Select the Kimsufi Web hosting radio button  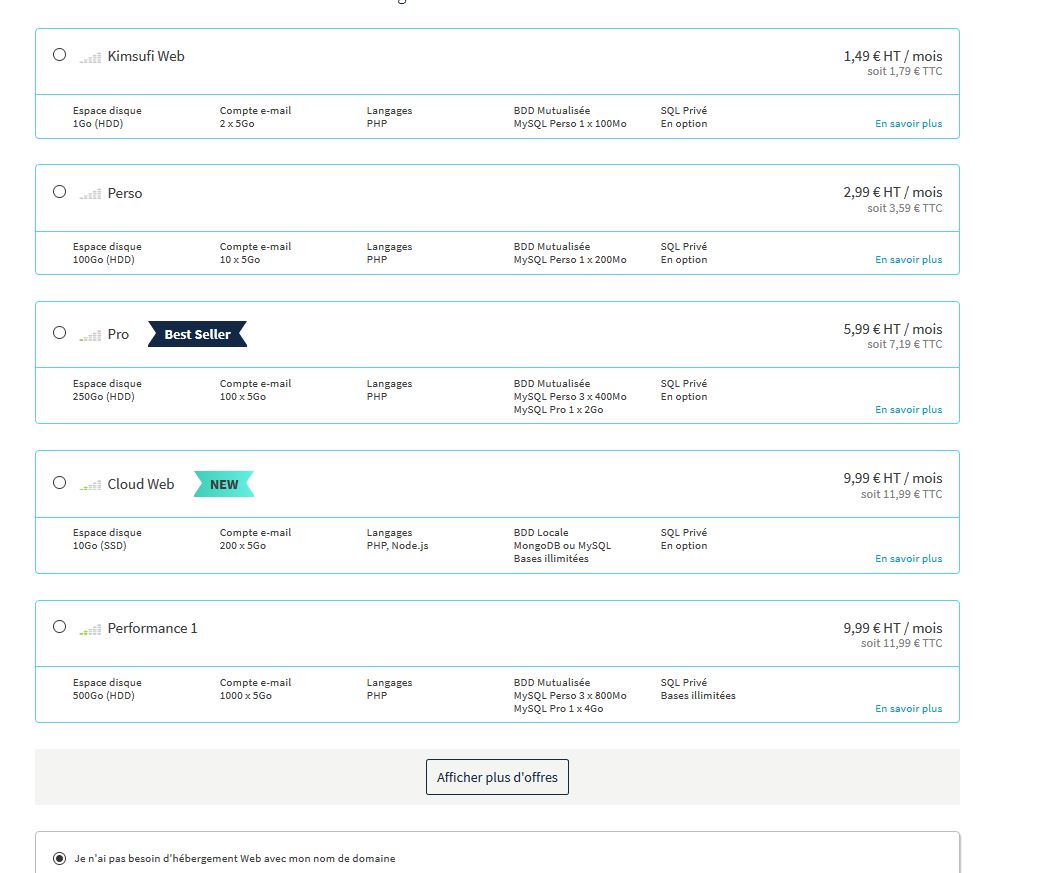(59, 55)
